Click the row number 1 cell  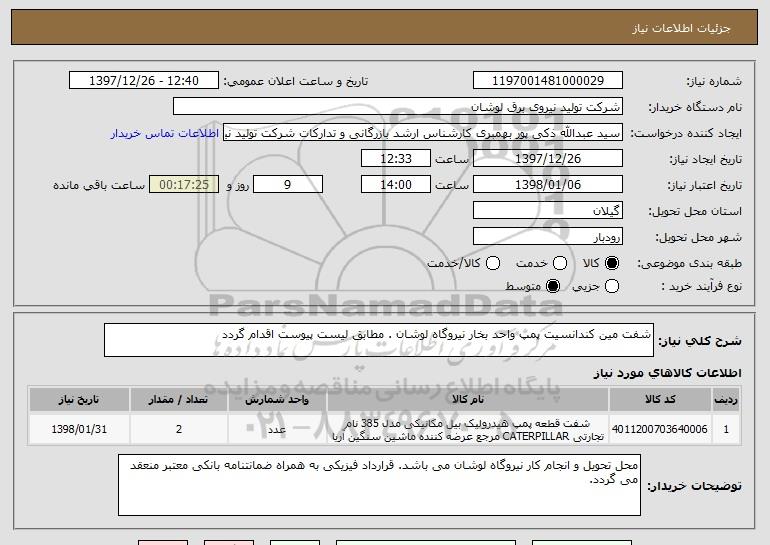726,429
